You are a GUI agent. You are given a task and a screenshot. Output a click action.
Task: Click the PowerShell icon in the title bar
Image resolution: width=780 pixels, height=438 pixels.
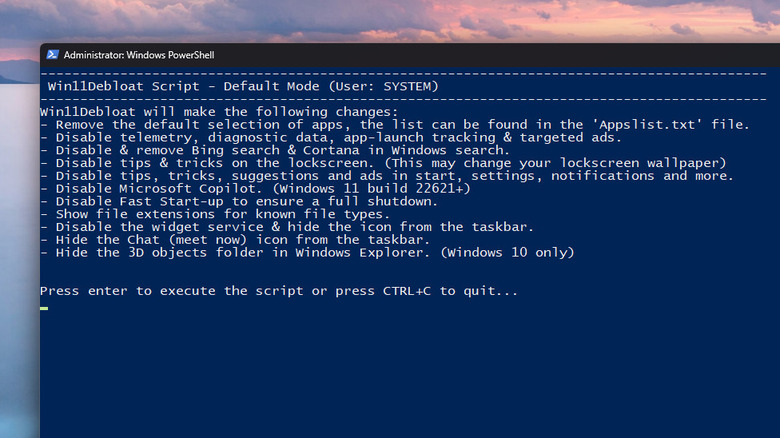(x=52, y=56)
